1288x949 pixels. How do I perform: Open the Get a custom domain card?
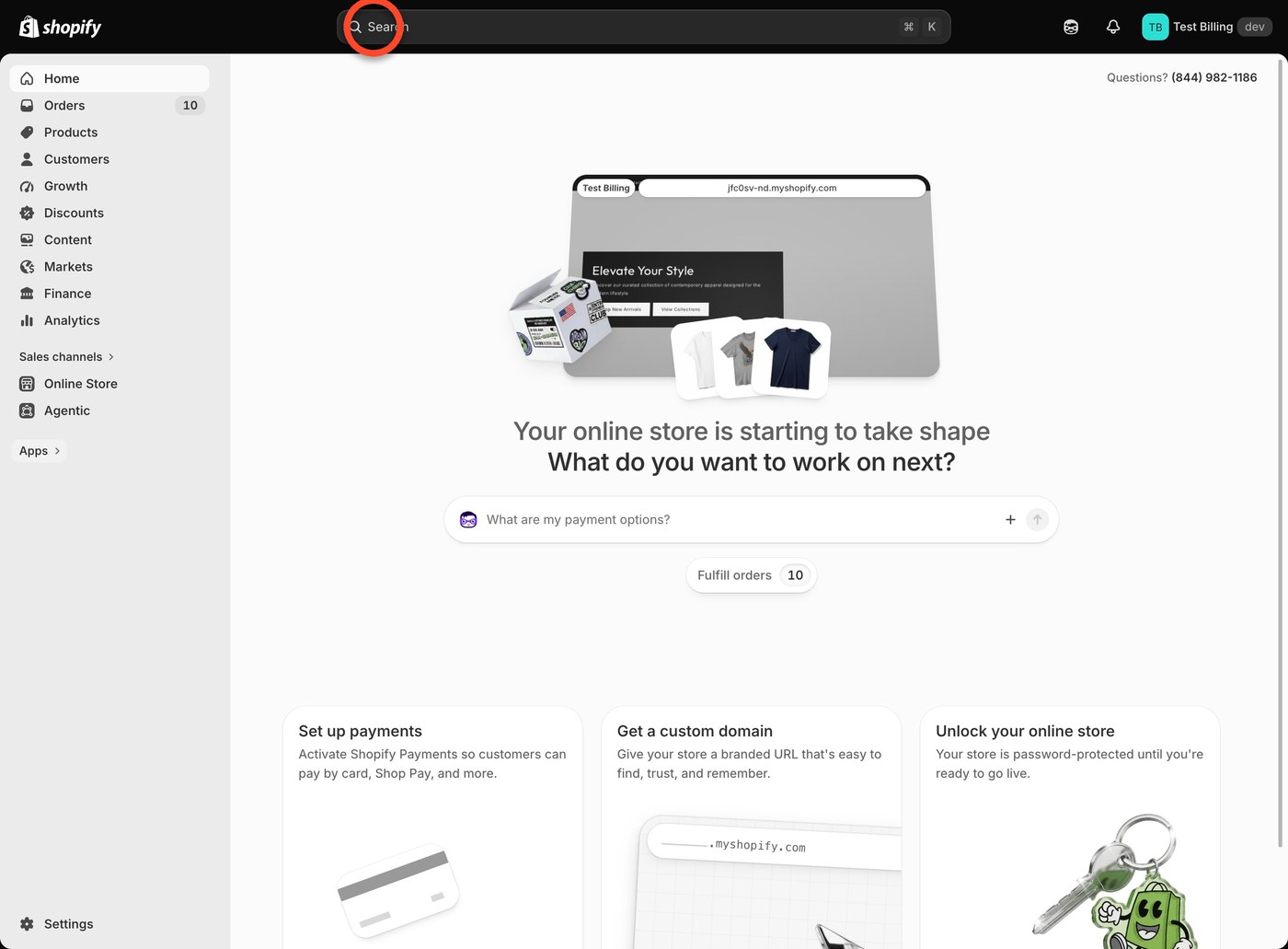[751, 827]
